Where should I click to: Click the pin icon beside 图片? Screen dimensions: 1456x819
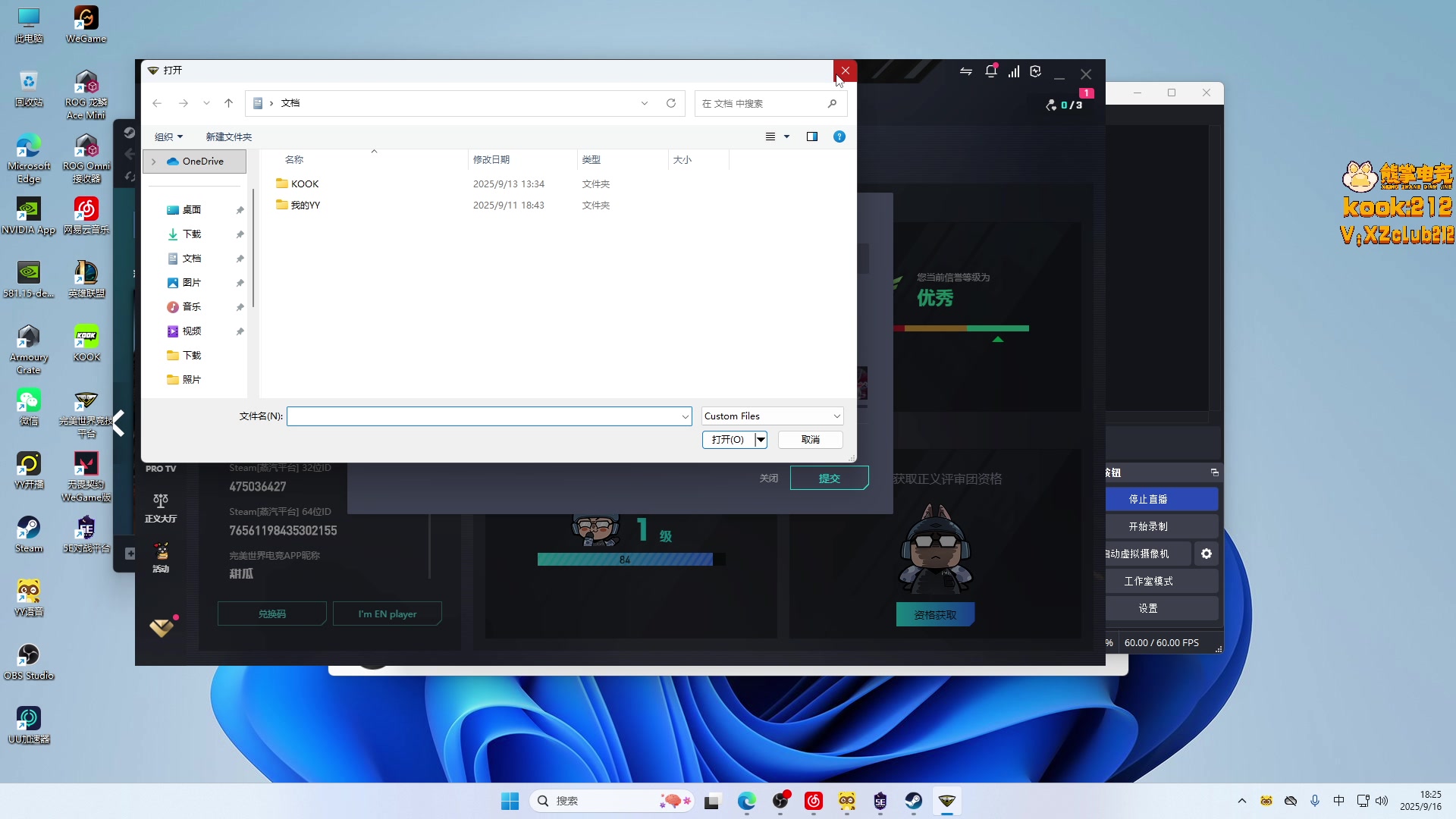(240, 283)
